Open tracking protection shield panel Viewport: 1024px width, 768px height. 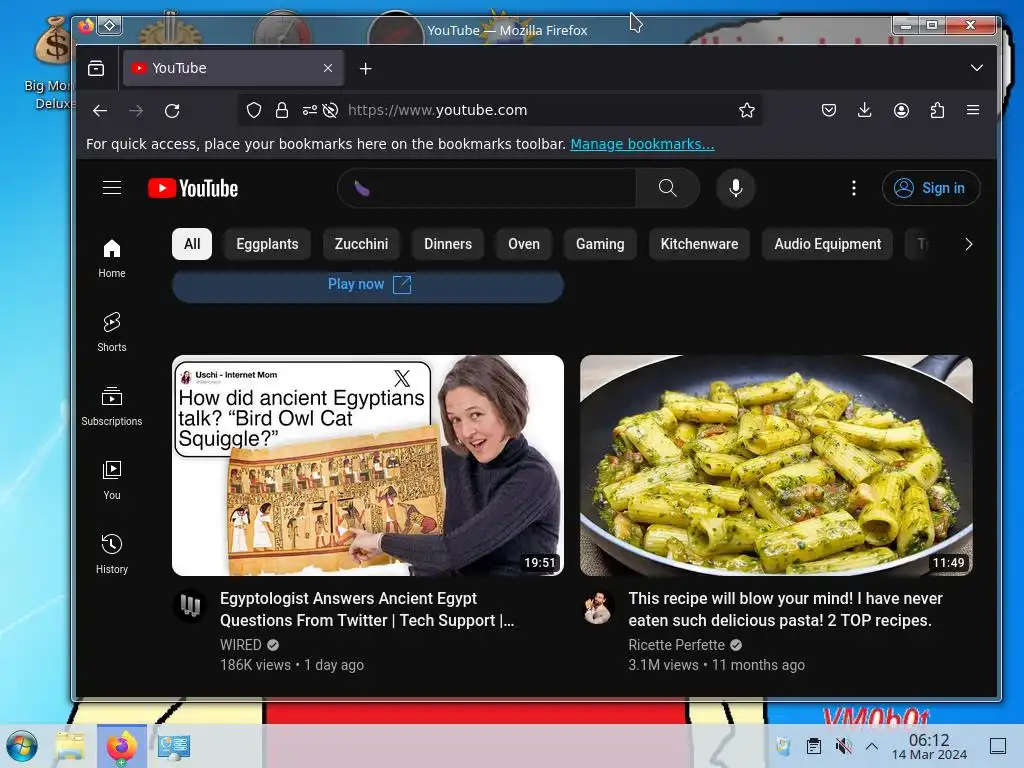(x=254, y=110)
